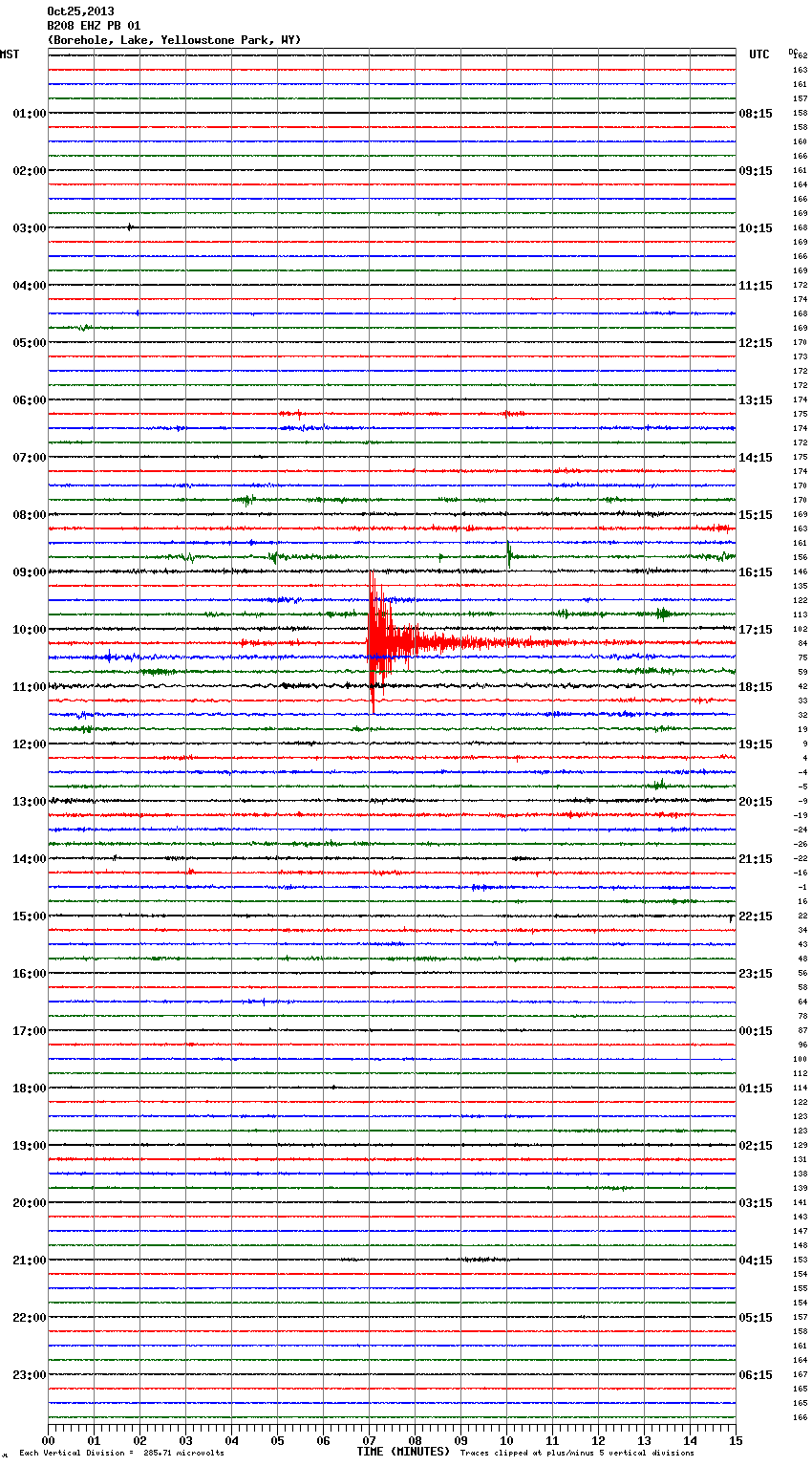Screen dimensions: 812x1466
Task: Select the 20:00 MST time label
Action: click(30, 1203)
